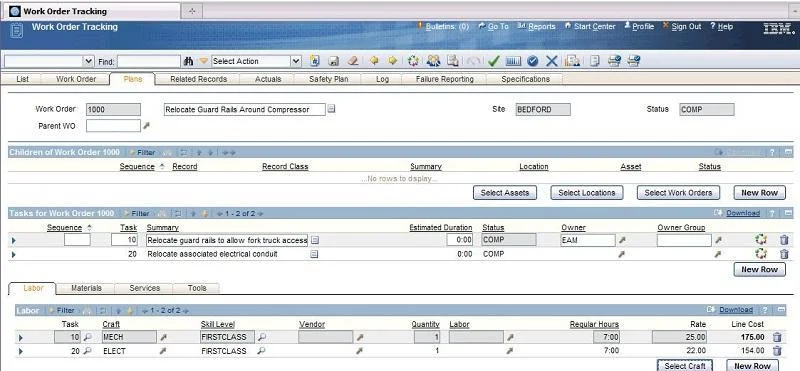Image resolution: width=800 pixels, height=371 pixels.
Task: Expand details of Task 10 row
Action: click(x=13, y=240)
